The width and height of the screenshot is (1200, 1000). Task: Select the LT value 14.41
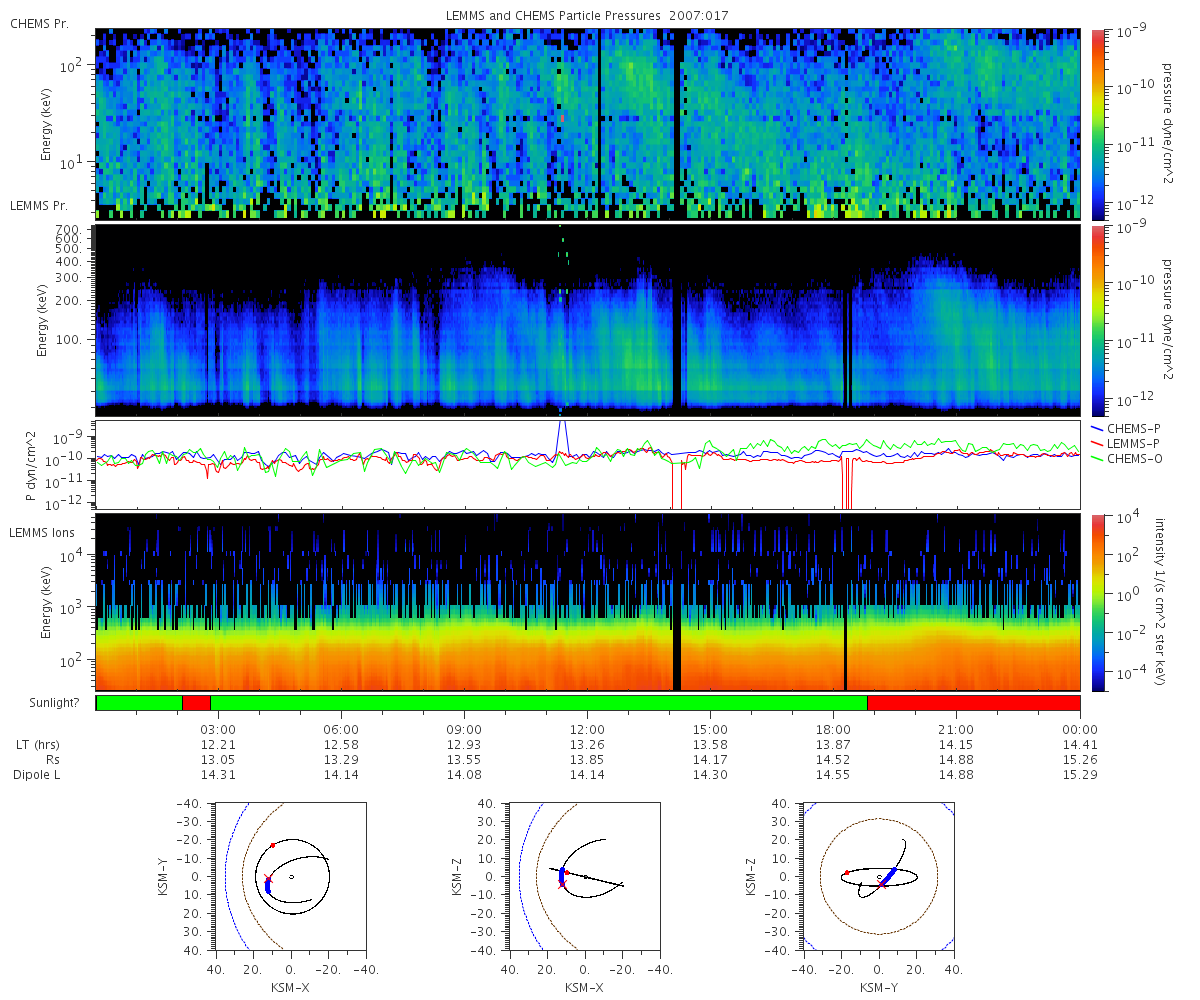pos(1080,744)
